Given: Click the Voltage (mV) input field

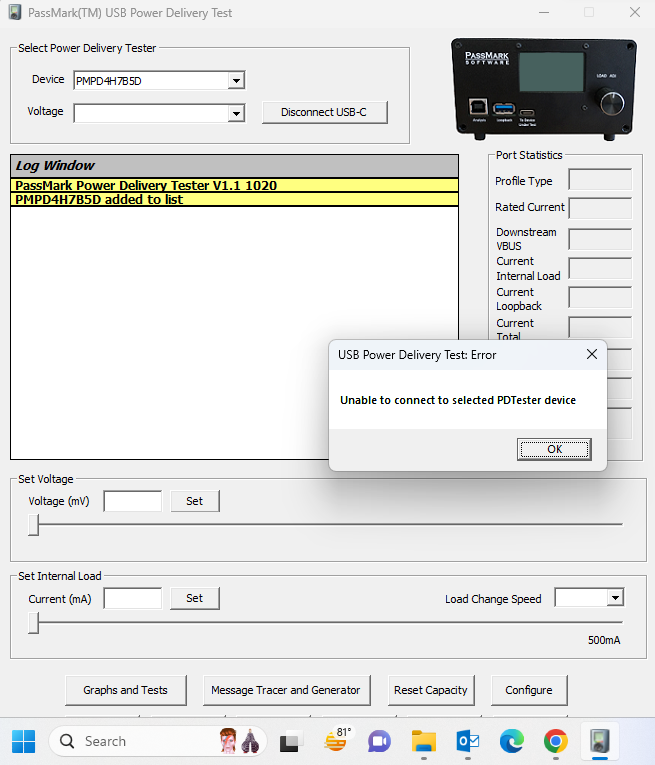Looking at the screenshot, I should (x=133, y=501).
